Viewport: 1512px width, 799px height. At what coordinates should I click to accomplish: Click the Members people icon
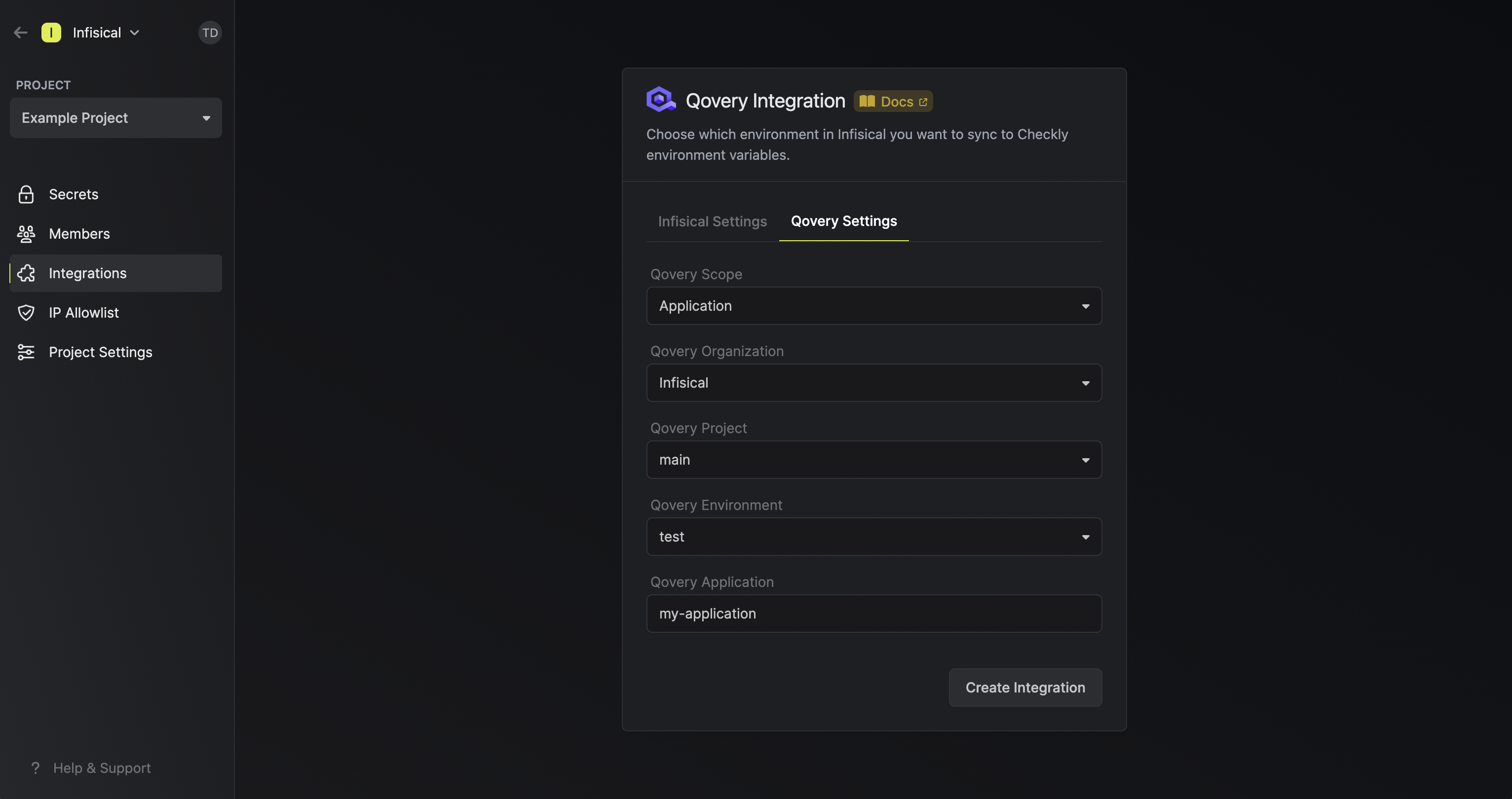26,233
